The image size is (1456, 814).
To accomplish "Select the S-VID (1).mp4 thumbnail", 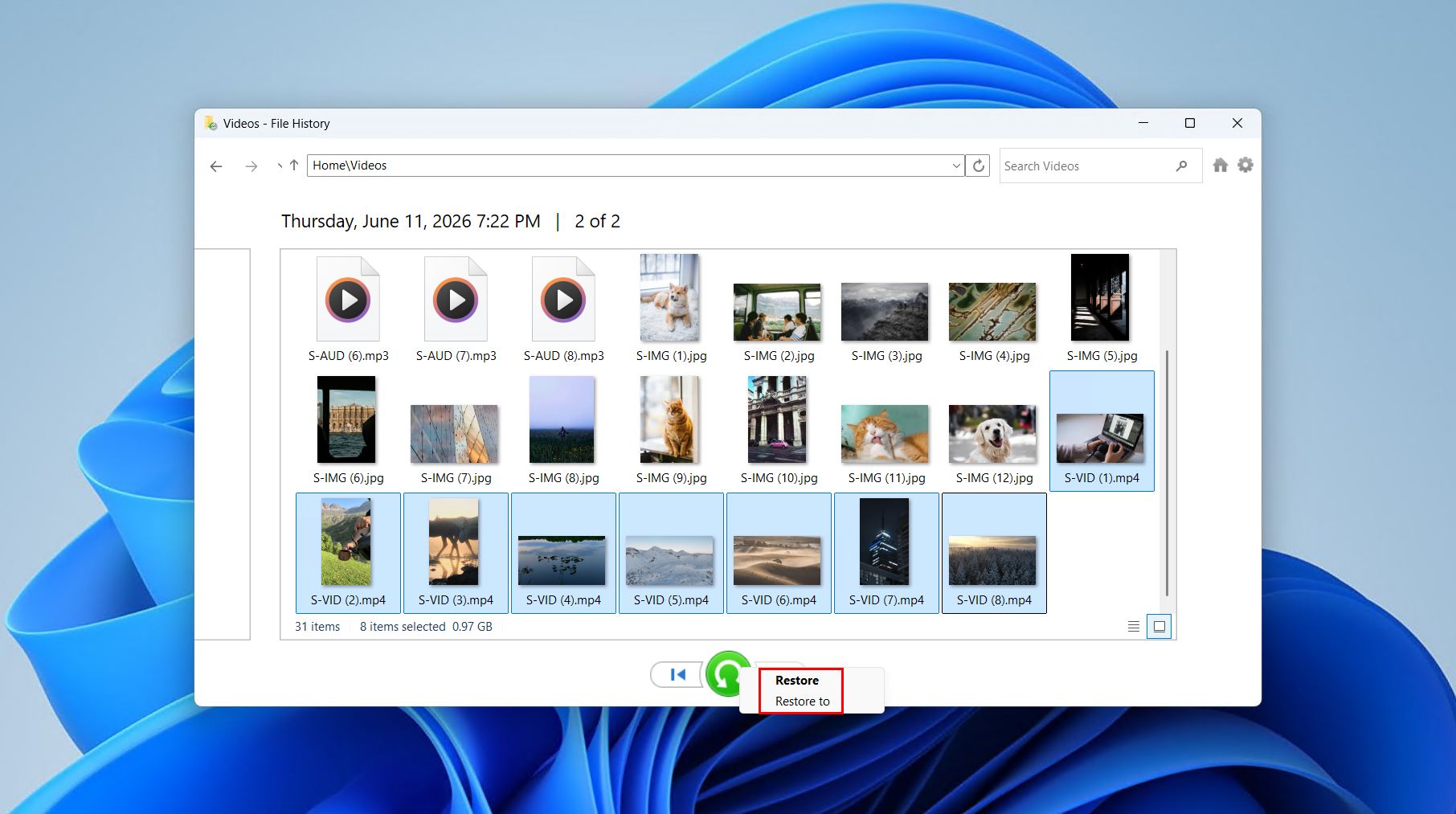I will (x=1100, y=438).
